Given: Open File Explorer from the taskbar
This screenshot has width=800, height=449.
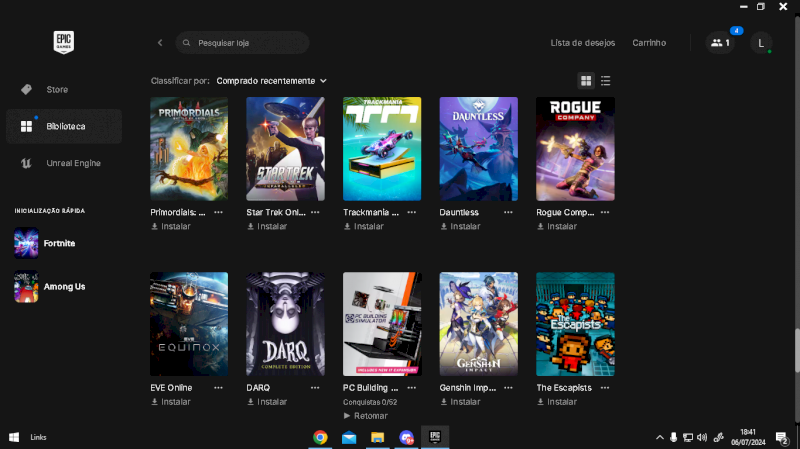Looking at the screenshot, I should (x=378, y=437).
